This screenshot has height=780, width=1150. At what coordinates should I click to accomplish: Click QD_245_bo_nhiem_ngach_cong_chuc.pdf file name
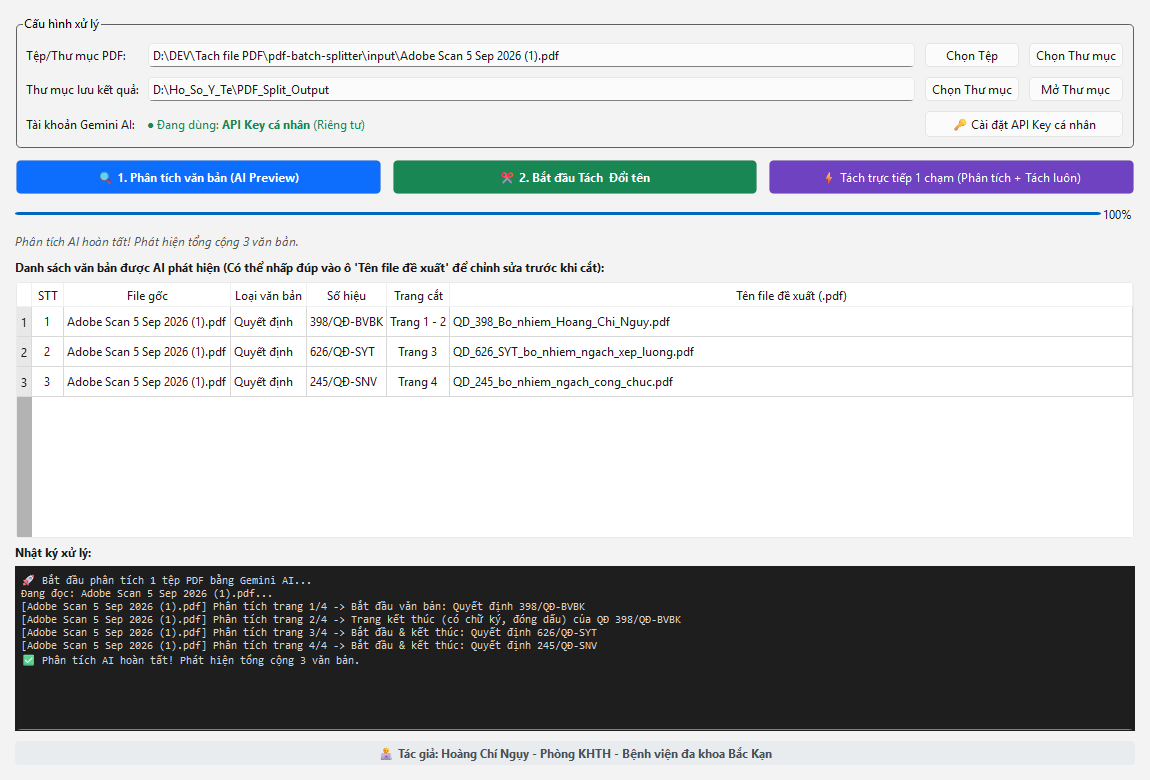(563, 382)
